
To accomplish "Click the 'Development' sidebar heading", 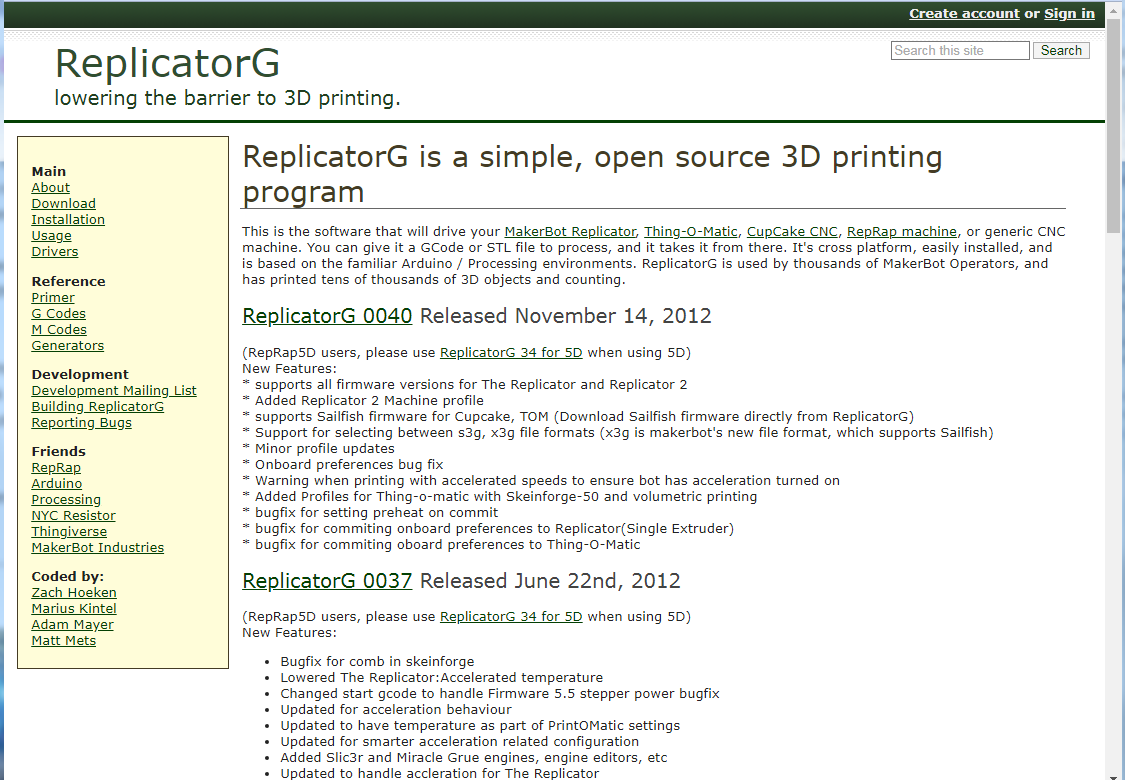I will point(80,375).
